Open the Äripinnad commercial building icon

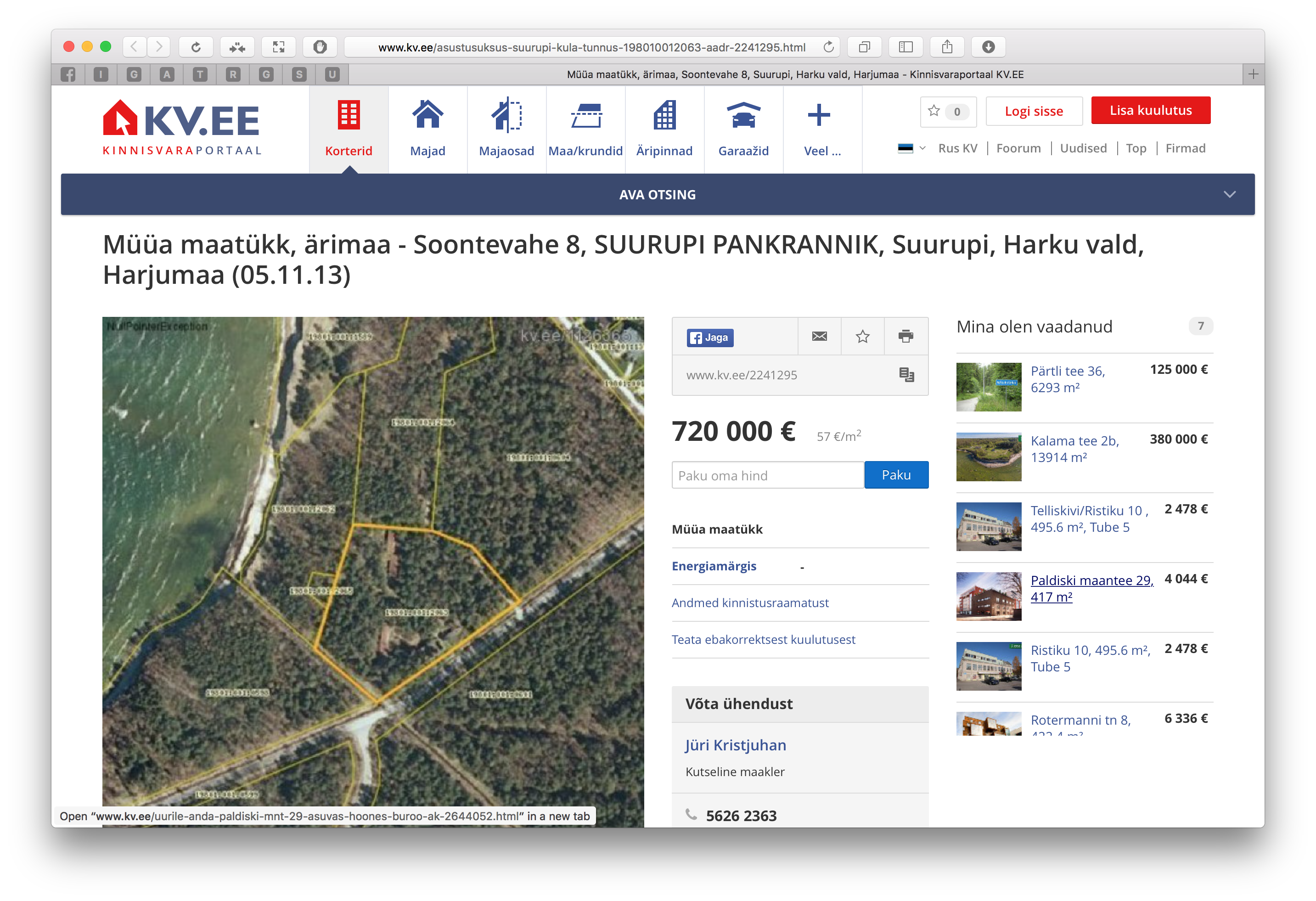(664, 116)
